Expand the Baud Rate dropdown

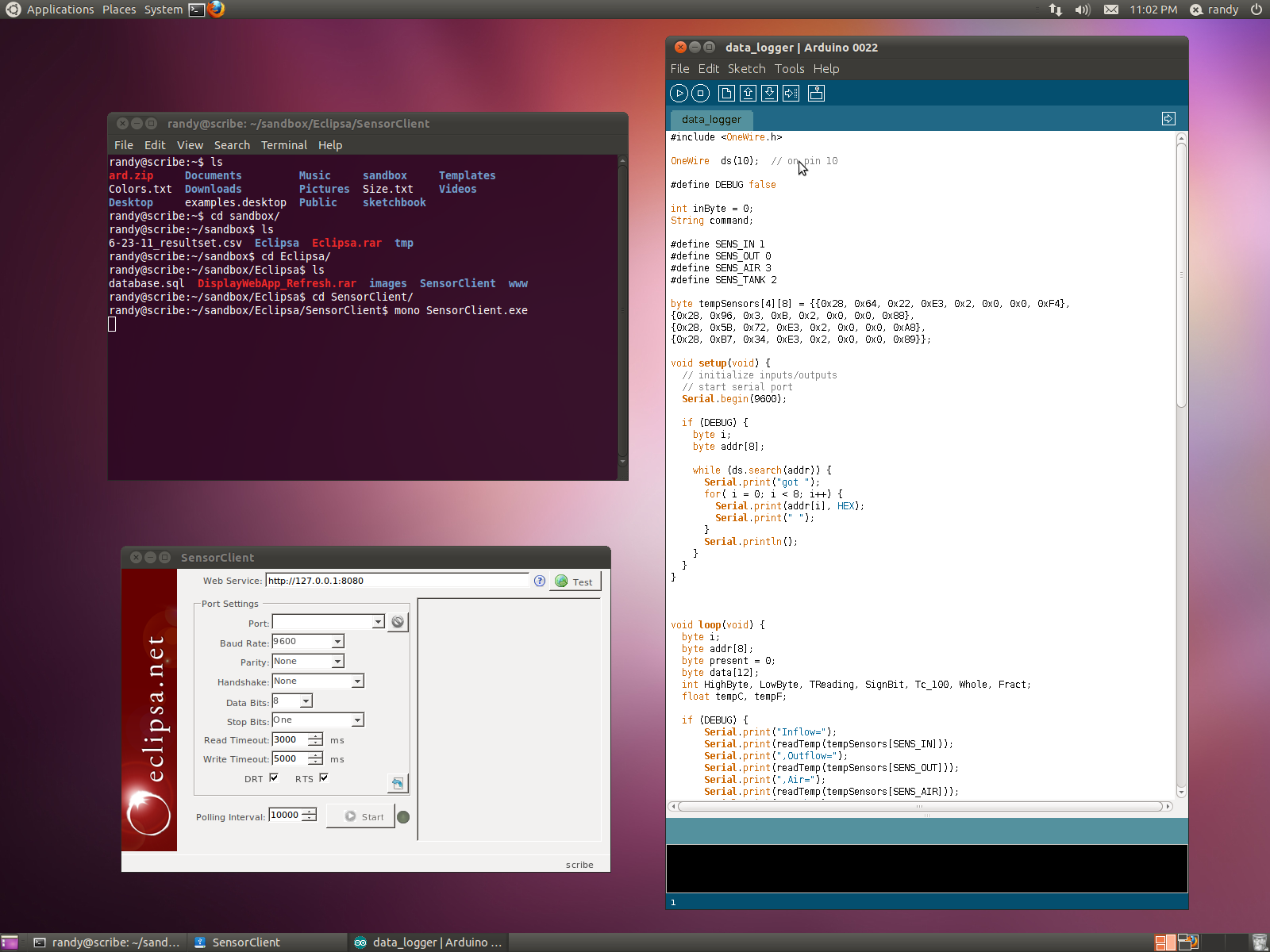coord(337,642)
